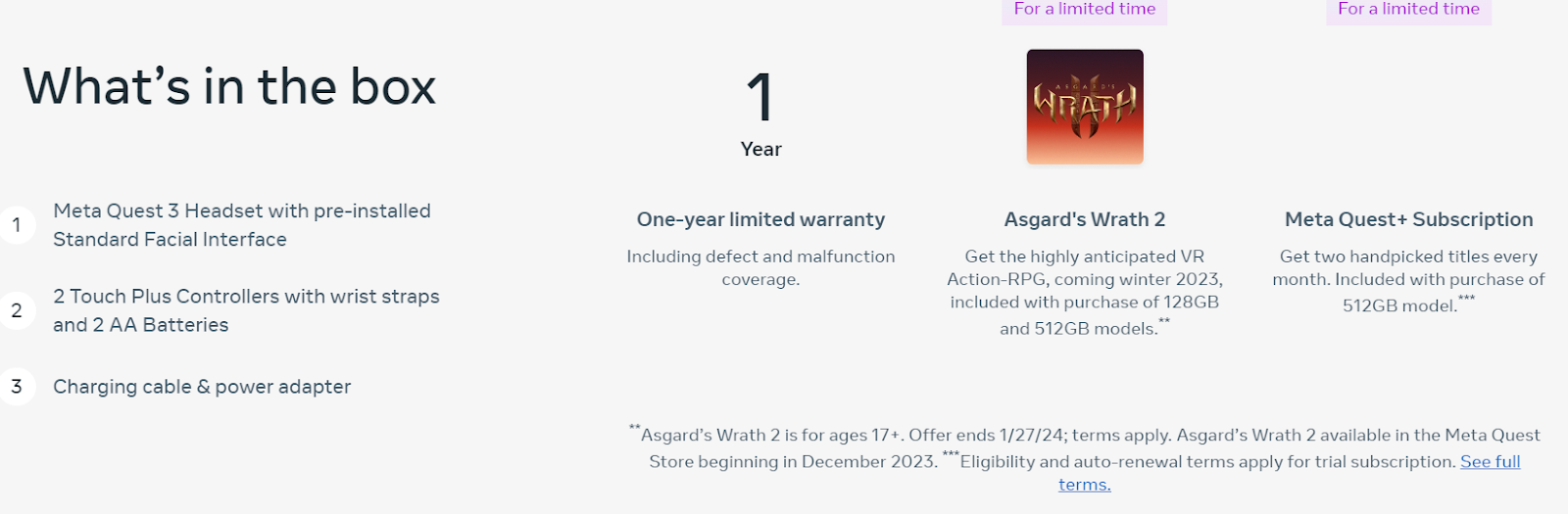1568x514 pixels.
Task: Click the number 1 circle badge
Action: coord(17,225)
